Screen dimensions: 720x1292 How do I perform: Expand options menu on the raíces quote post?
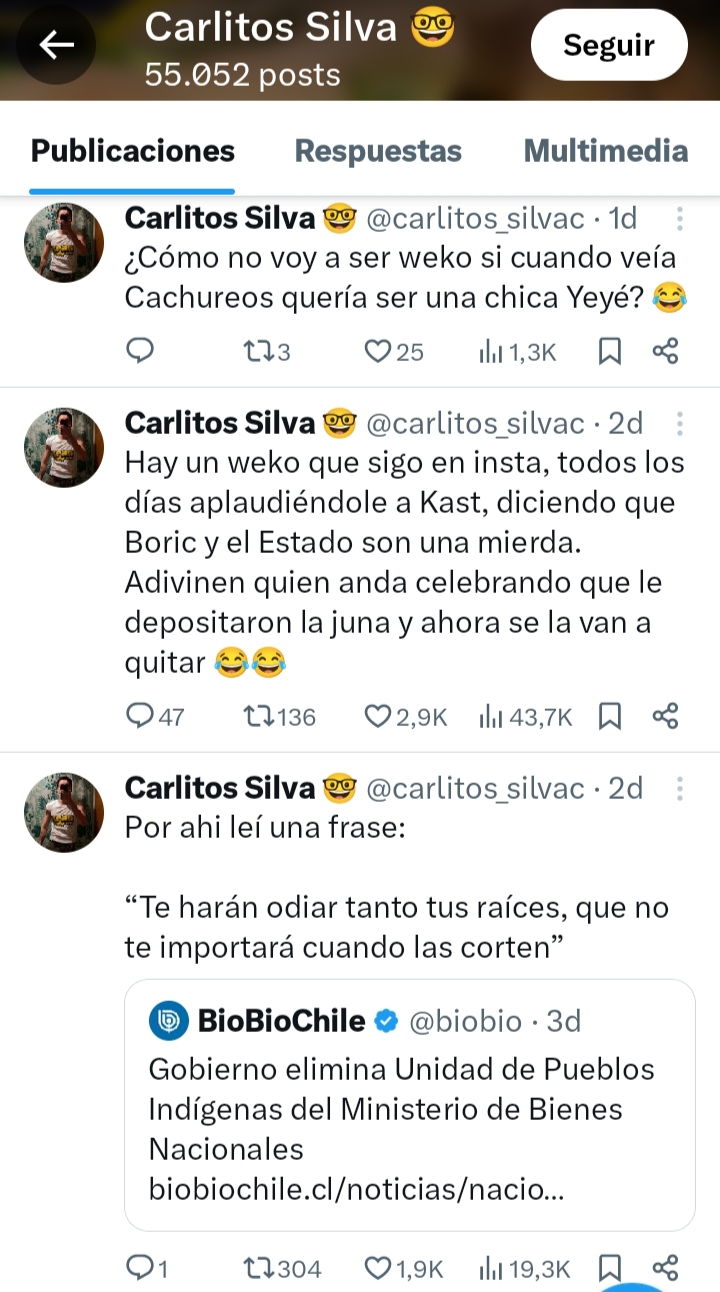[x=680, y=789]
